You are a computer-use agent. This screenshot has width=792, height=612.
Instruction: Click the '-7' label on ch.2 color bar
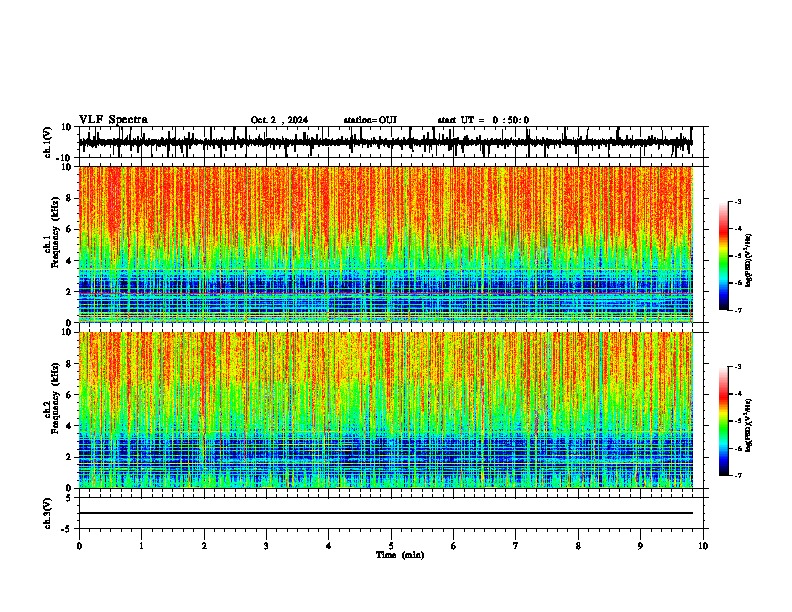point(737,475)
